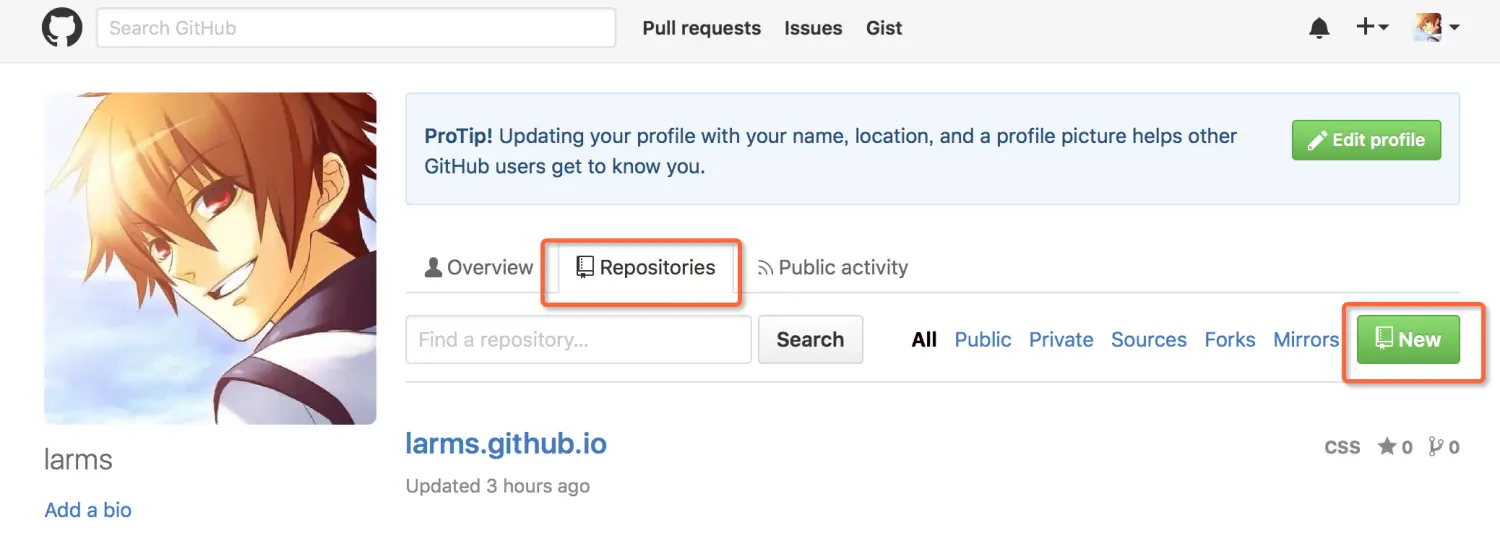The image size is (1500, 533).
Task: Click the Add a bio link
Action: point(88,510)
